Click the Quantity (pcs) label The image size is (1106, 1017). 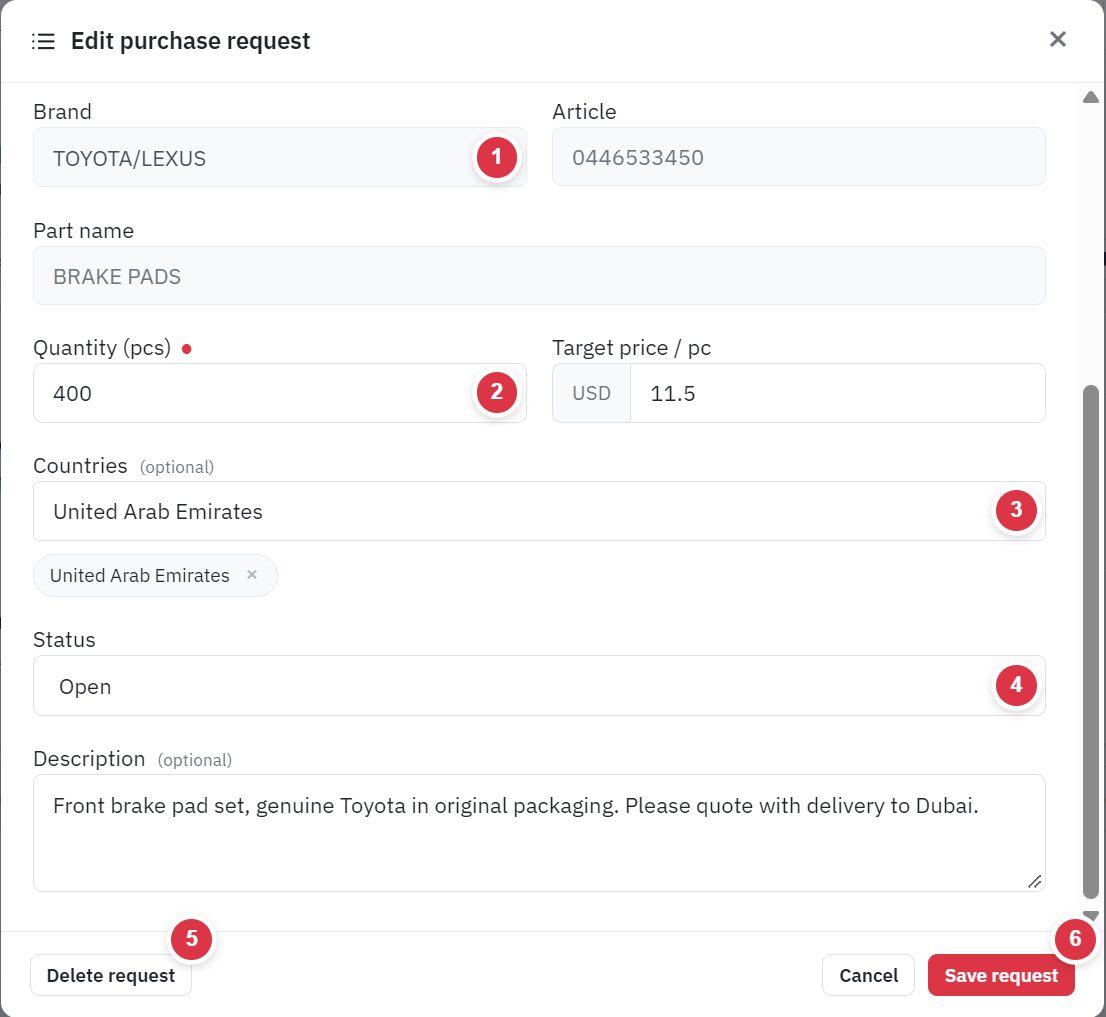(x=102, y=348)
